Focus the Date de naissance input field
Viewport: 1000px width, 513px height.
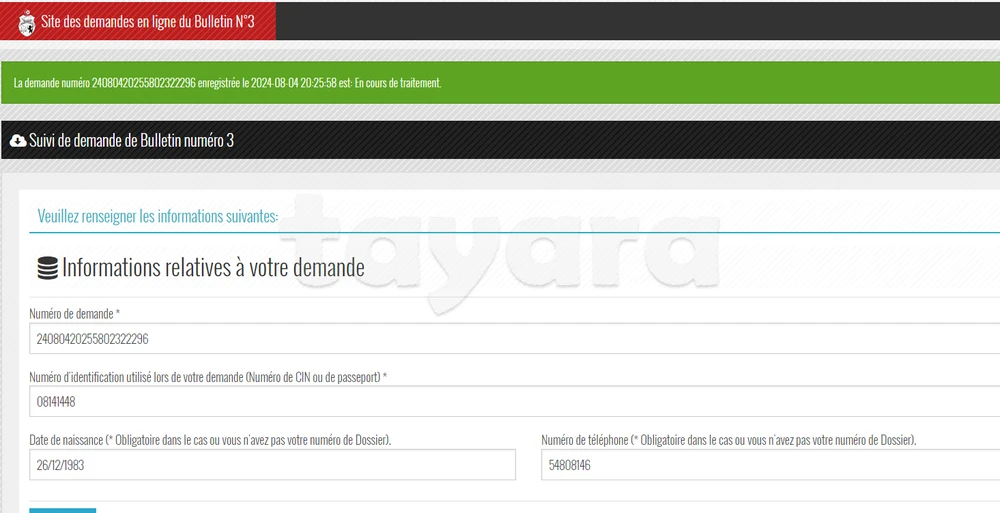click(272, 465)
